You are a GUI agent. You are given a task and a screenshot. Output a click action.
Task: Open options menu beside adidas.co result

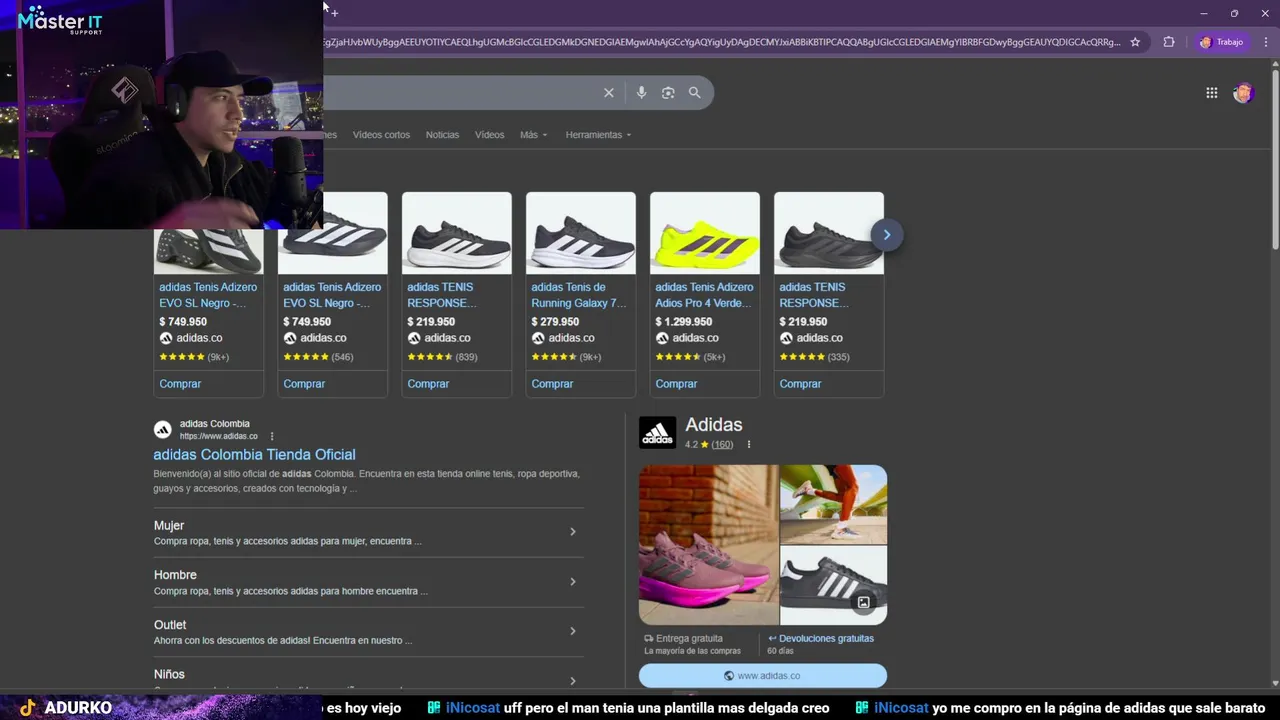tap(272, 436)
